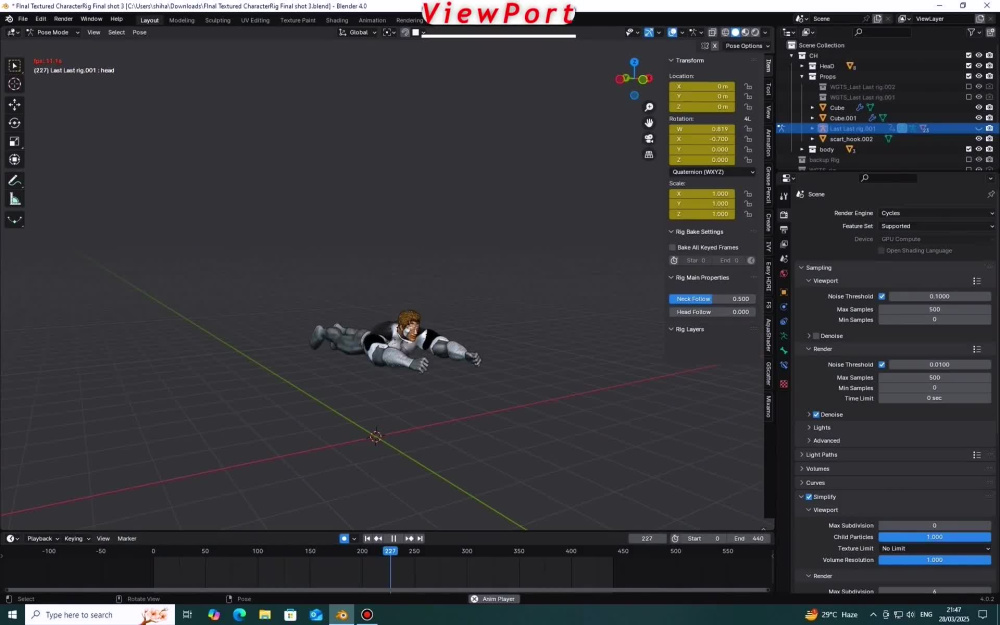Lock Location X transform
This screenshot has width=1000, height=625.
[x=747, y=86]
